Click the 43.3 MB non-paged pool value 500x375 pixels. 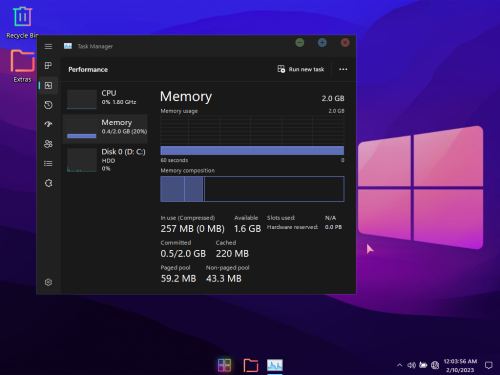224,279
